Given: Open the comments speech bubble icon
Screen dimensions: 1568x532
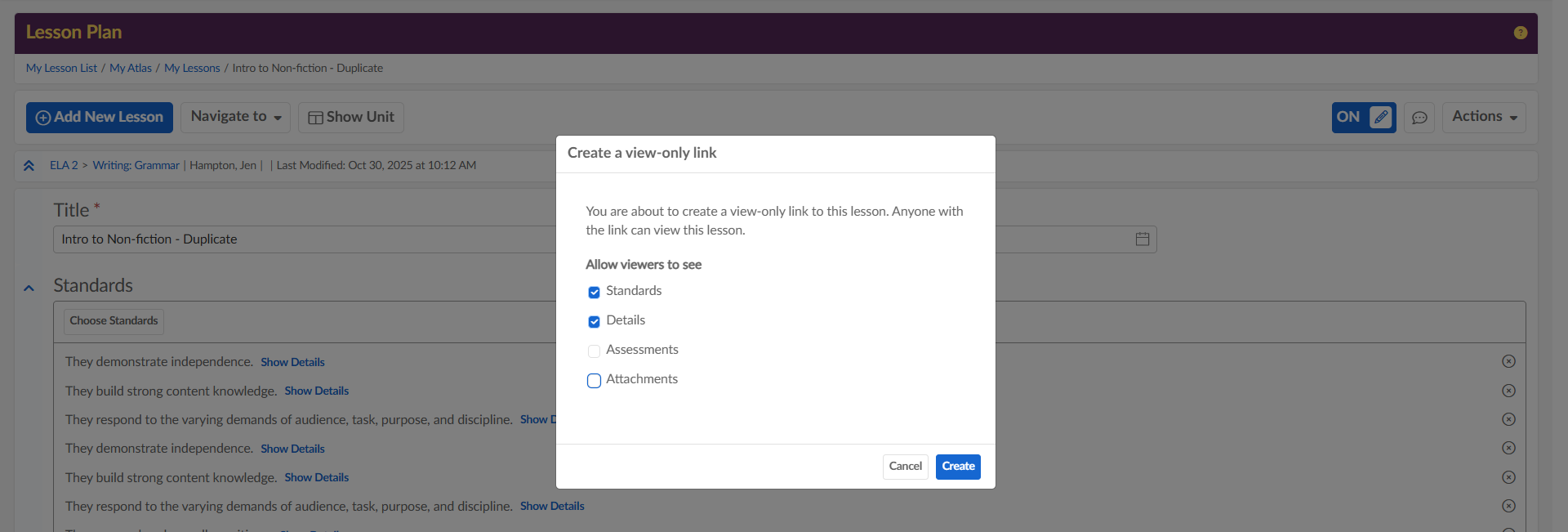Looking at the screenshot, I should [x=1419, y=118].
